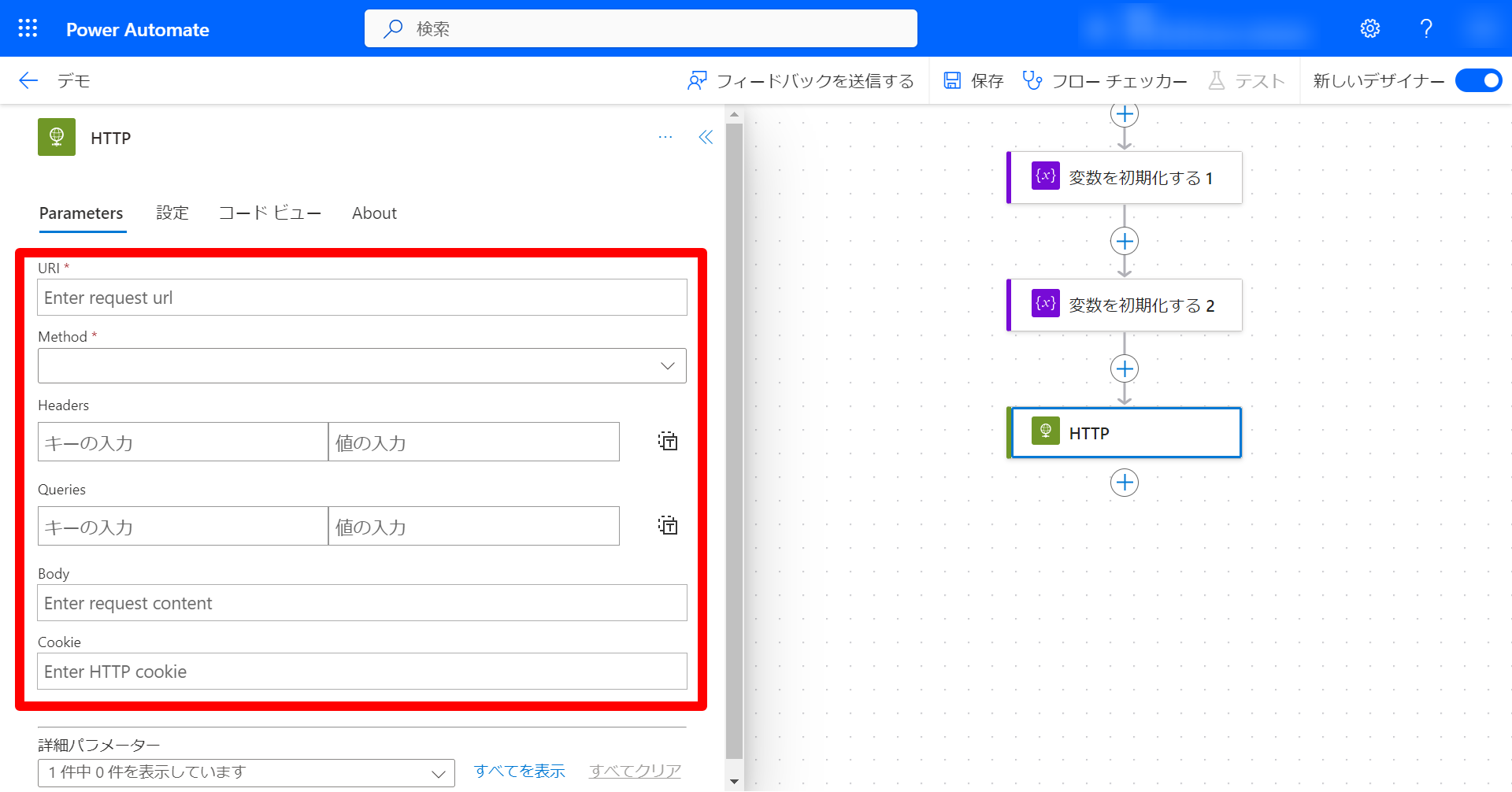Click the すべてを表示 link

[519, 772]
